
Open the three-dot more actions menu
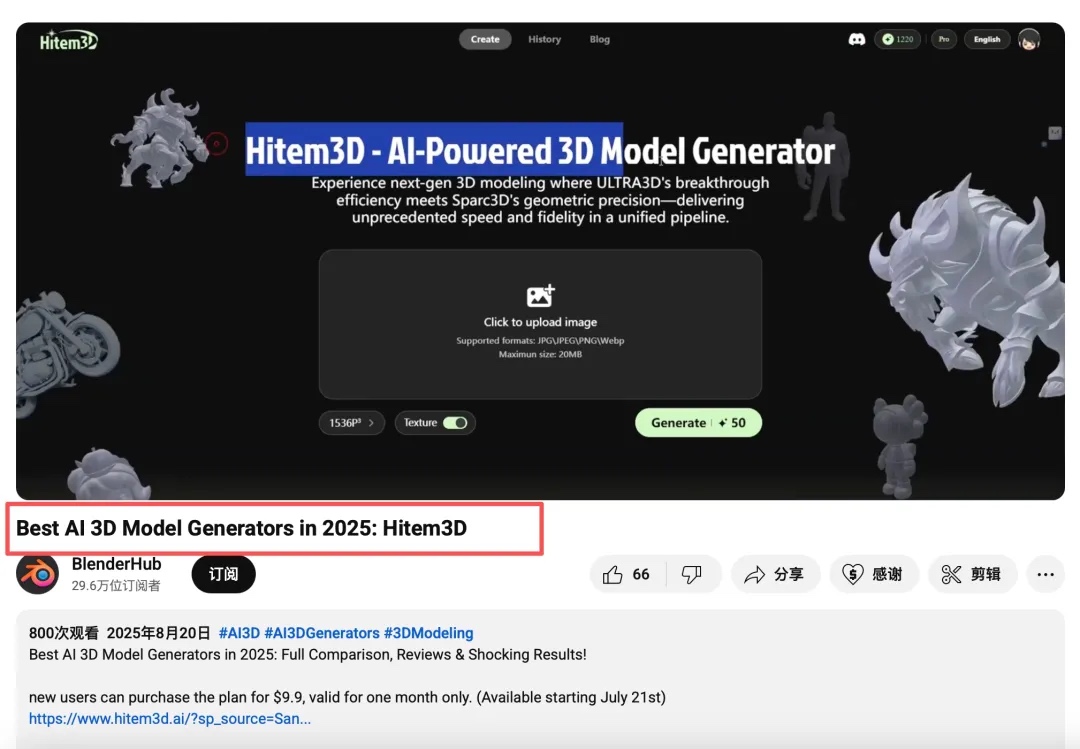[x=1045, y=574]
